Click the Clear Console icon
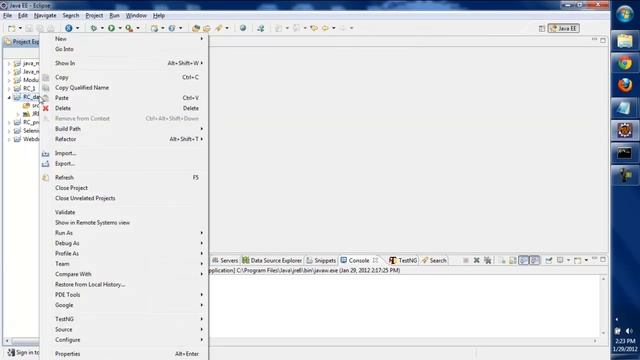 502,260
